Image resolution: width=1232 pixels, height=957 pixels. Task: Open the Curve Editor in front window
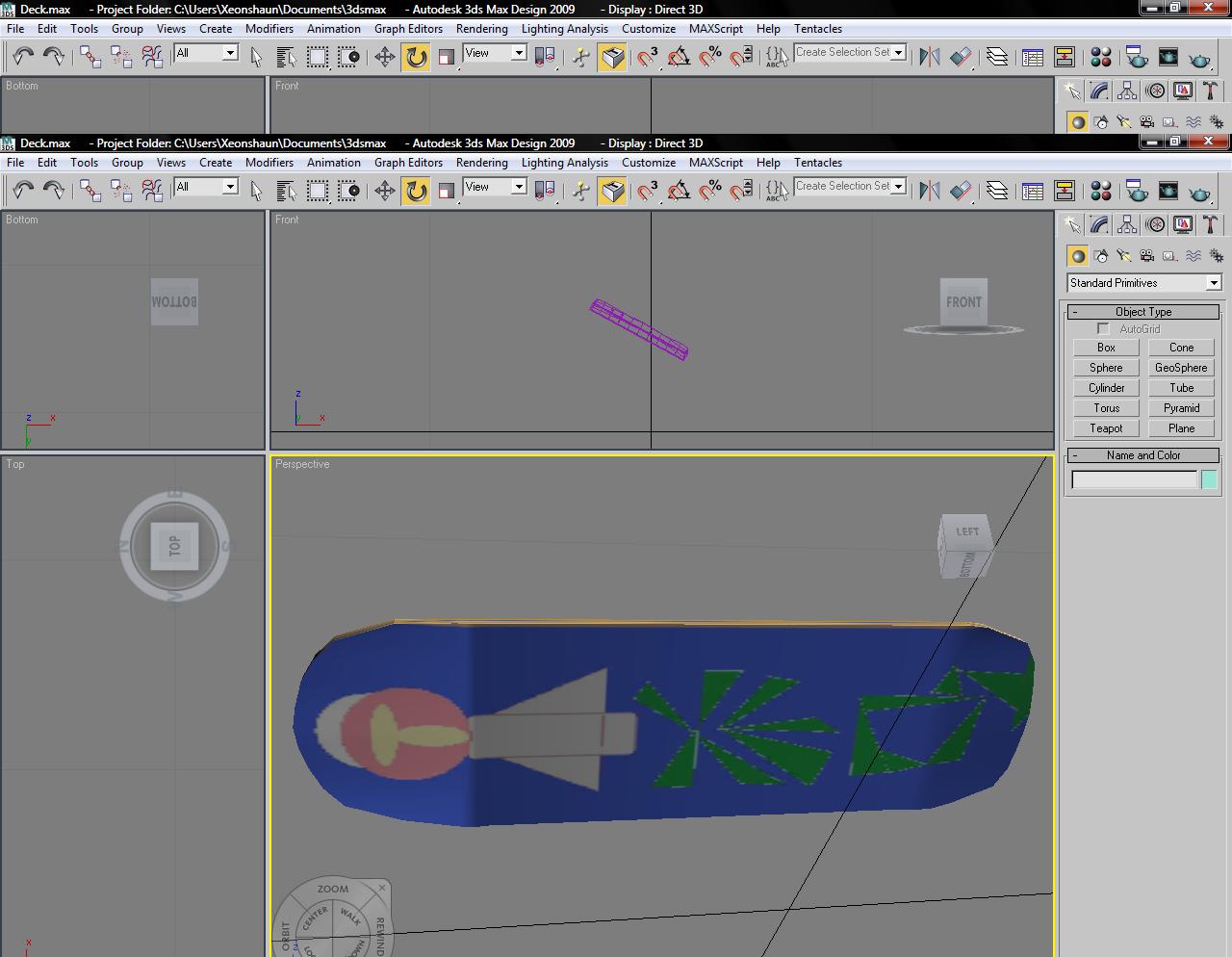point(1033,191)
